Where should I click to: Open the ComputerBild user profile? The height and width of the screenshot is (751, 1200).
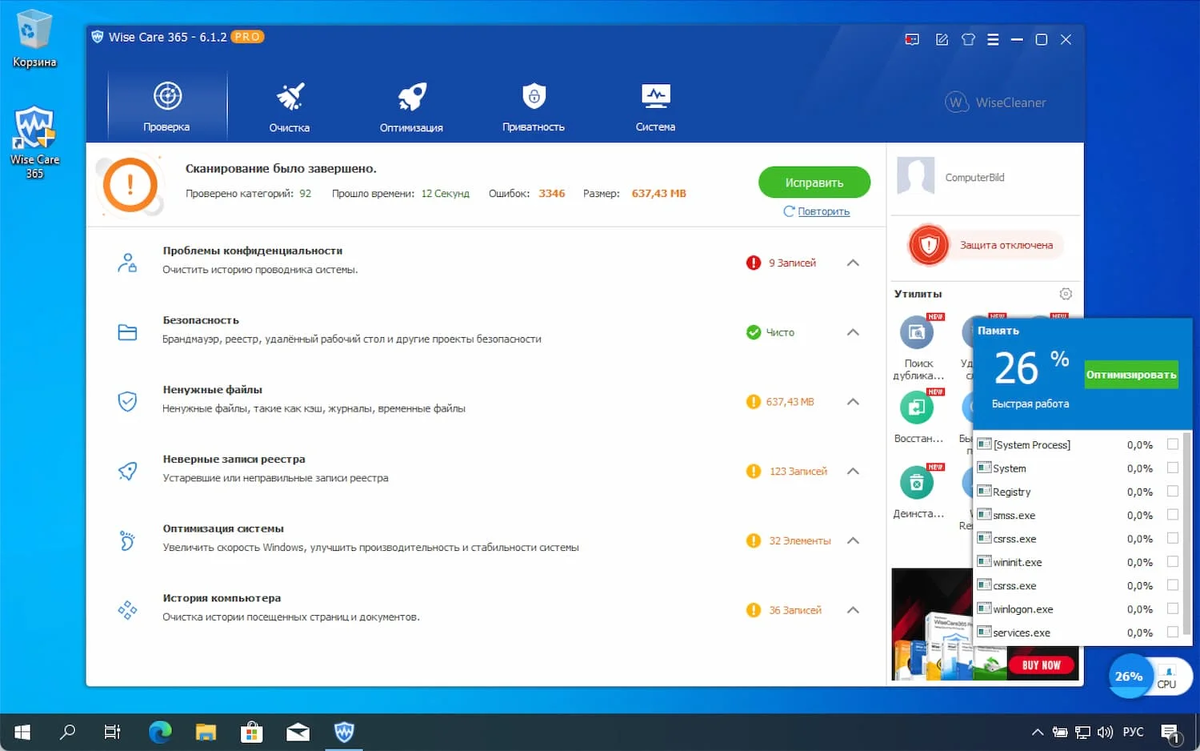pyautogui.click(x=952, y=177)
